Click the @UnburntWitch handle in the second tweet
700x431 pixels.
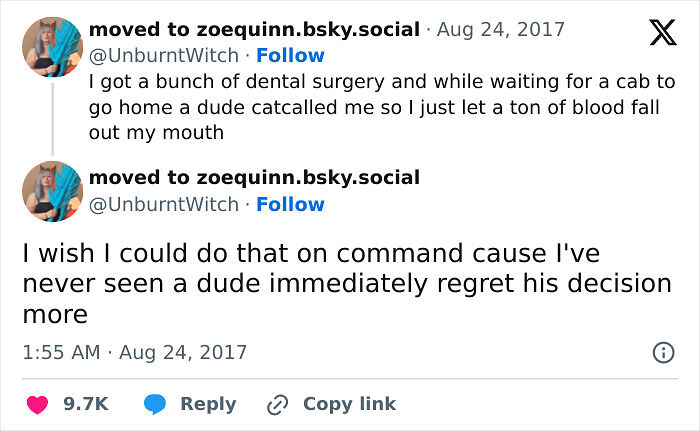tap(164, 204)
